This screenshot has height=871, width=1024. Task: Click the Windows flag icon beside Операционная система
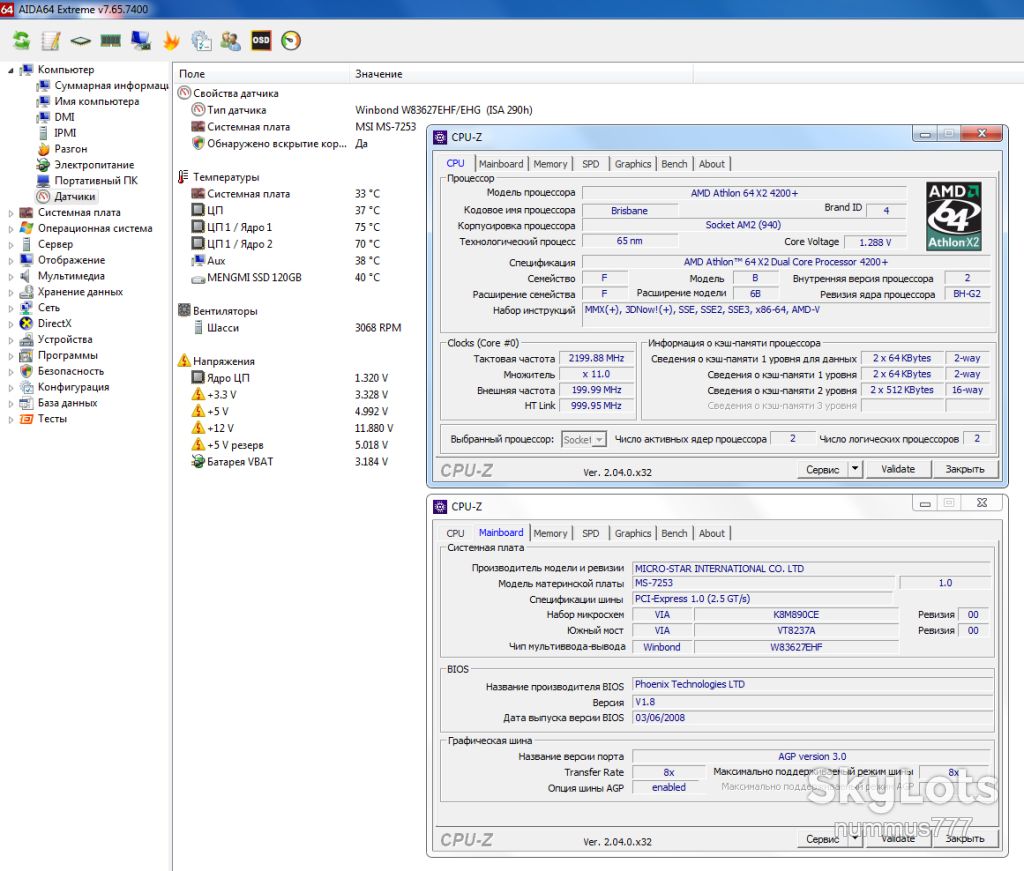coord(26,228)
